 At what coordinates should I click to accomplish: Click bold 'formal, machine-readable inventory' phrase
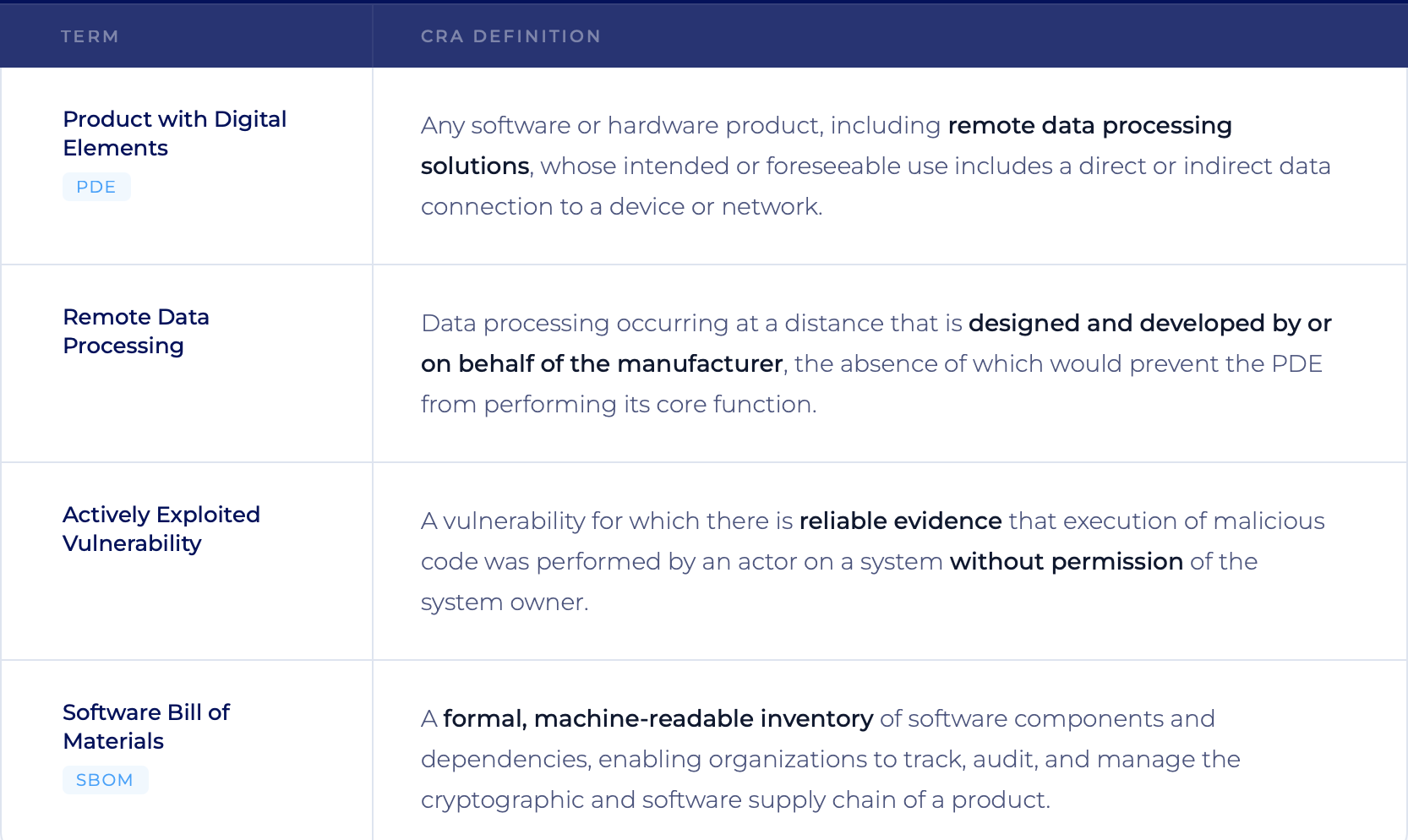658,719
